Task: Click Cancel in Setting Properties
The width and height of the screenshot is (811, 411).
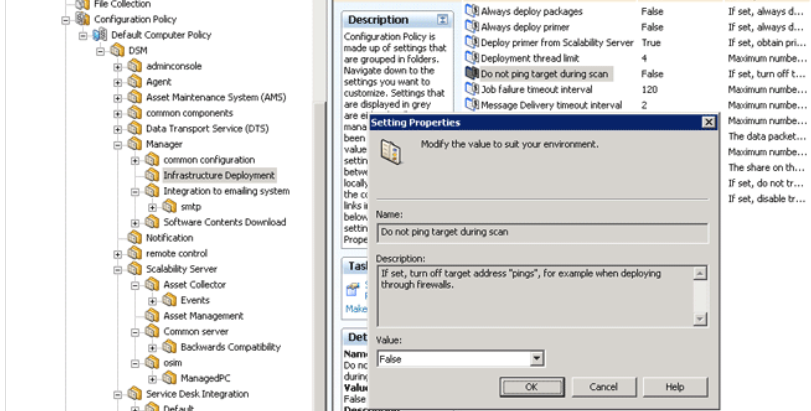Action: point(604,387)
